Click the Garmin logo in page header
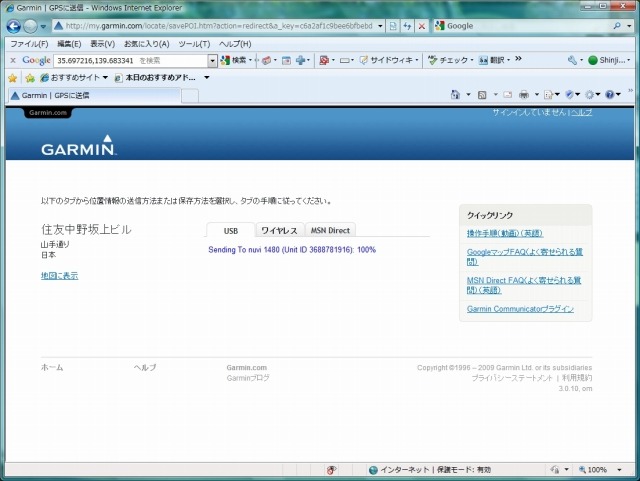Viewport: 640px width, 481px height. tap(78, 146)
